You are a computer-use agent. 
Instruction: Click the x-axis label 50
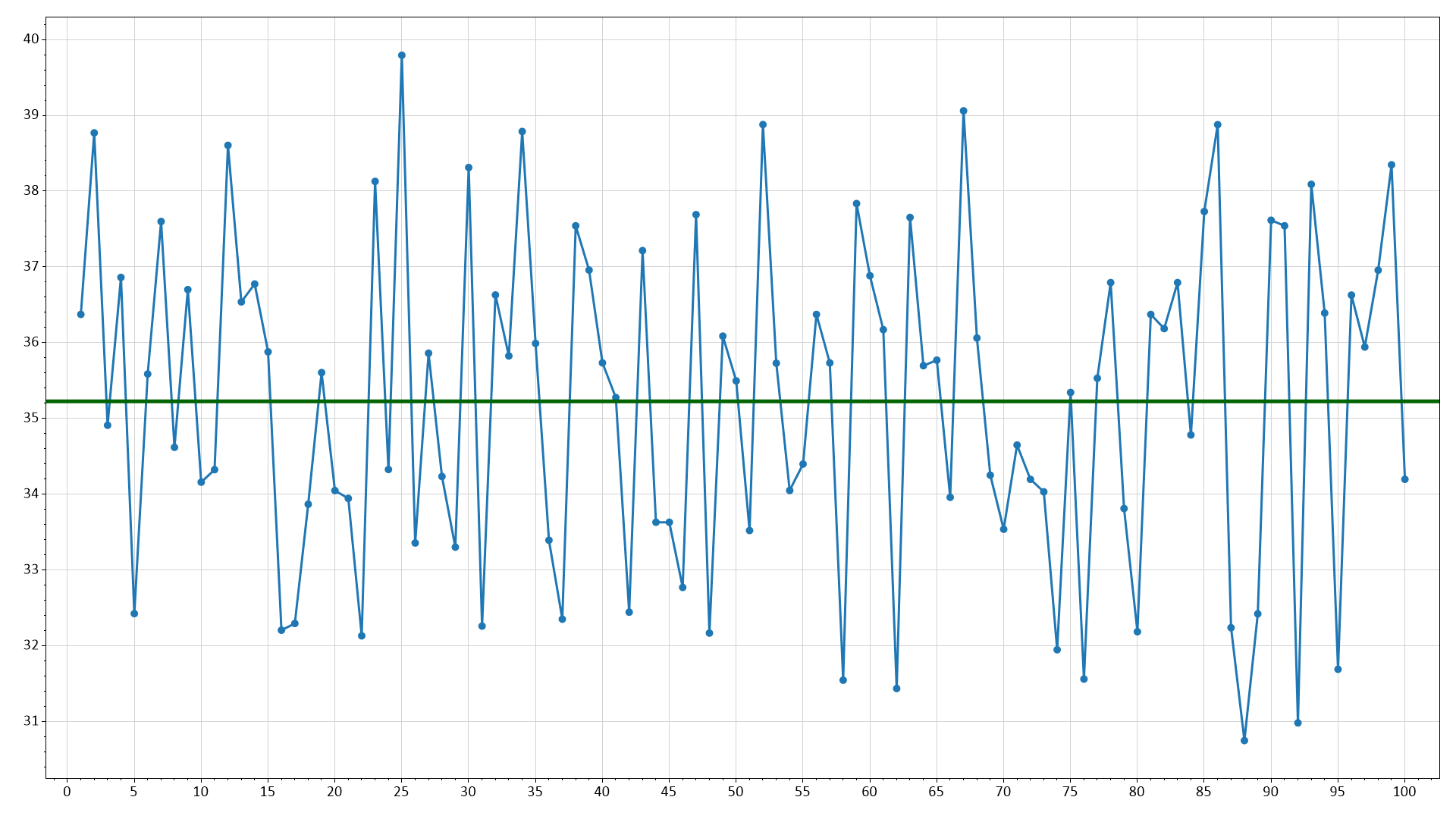[x=736, y=792]
